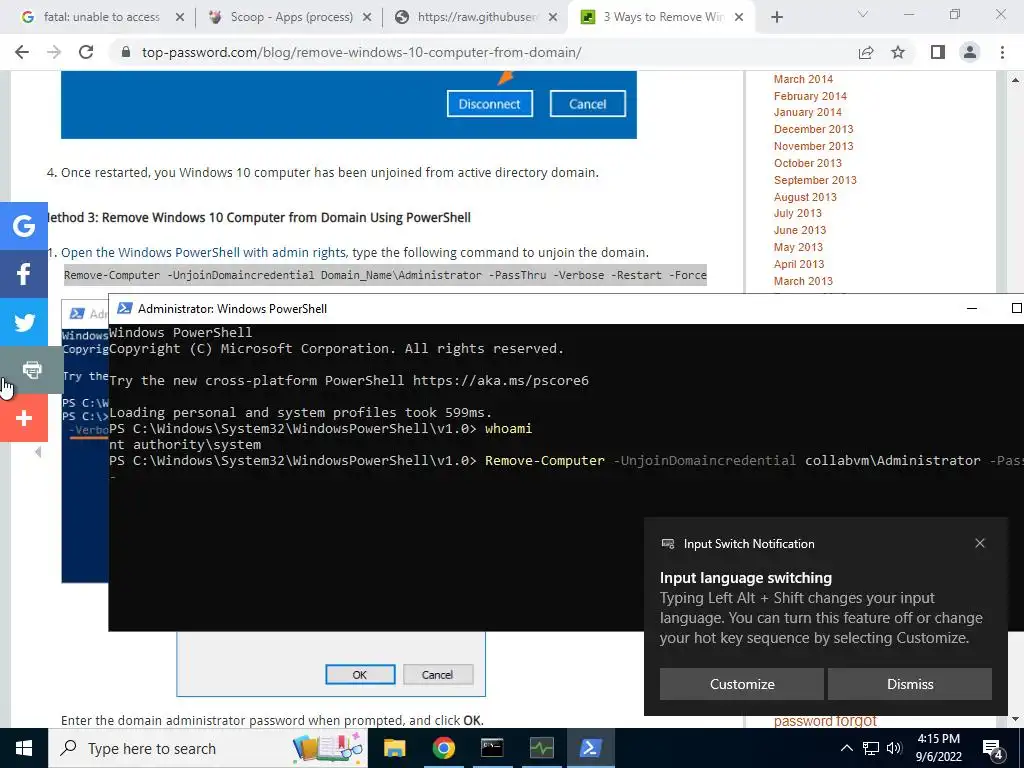Screen dimensions: 1024x768
Task: Open a new Chrome tab
Action: click(776, 18)
